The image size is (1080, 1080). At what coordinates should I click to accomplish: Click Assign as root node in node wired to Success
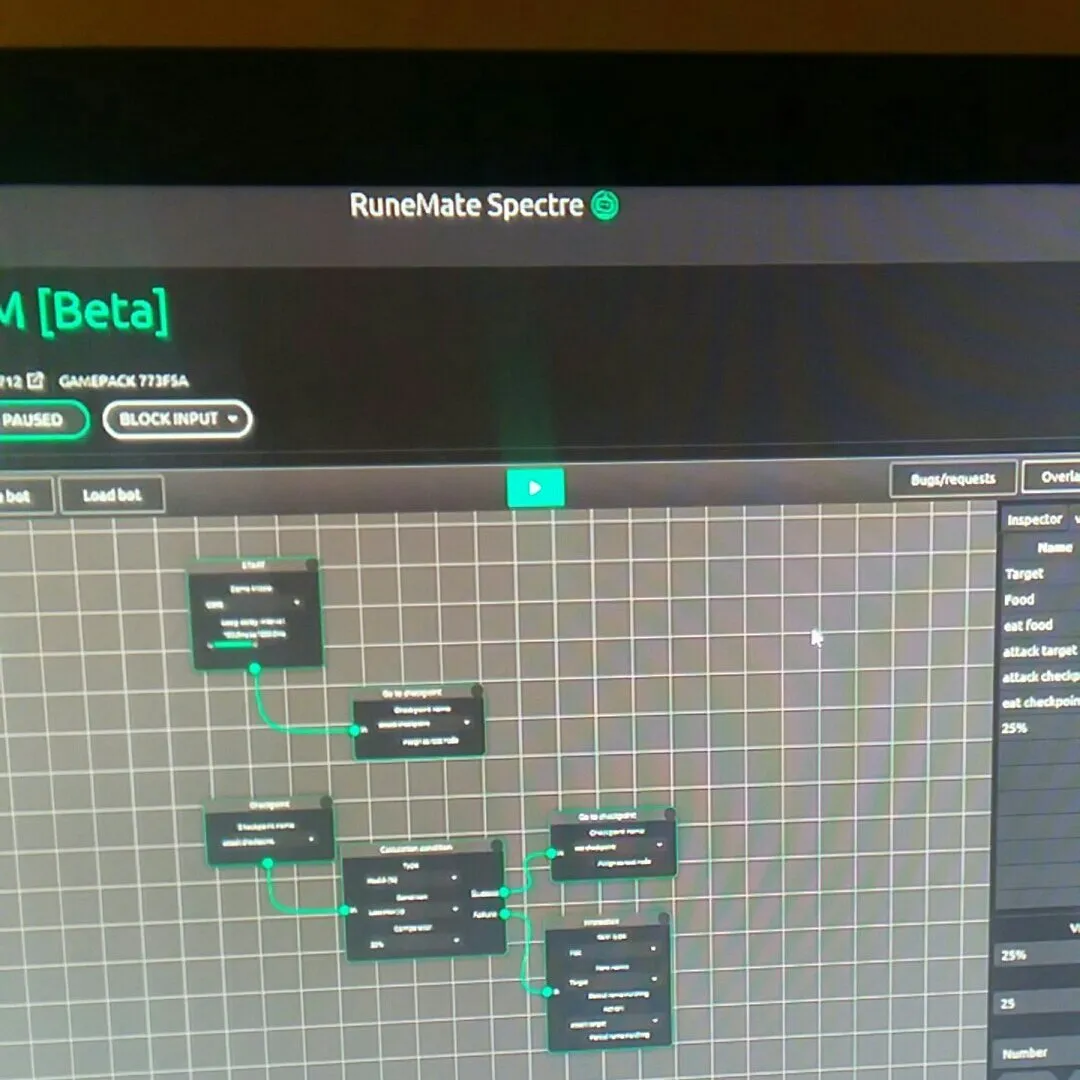[x=623, y=862]
